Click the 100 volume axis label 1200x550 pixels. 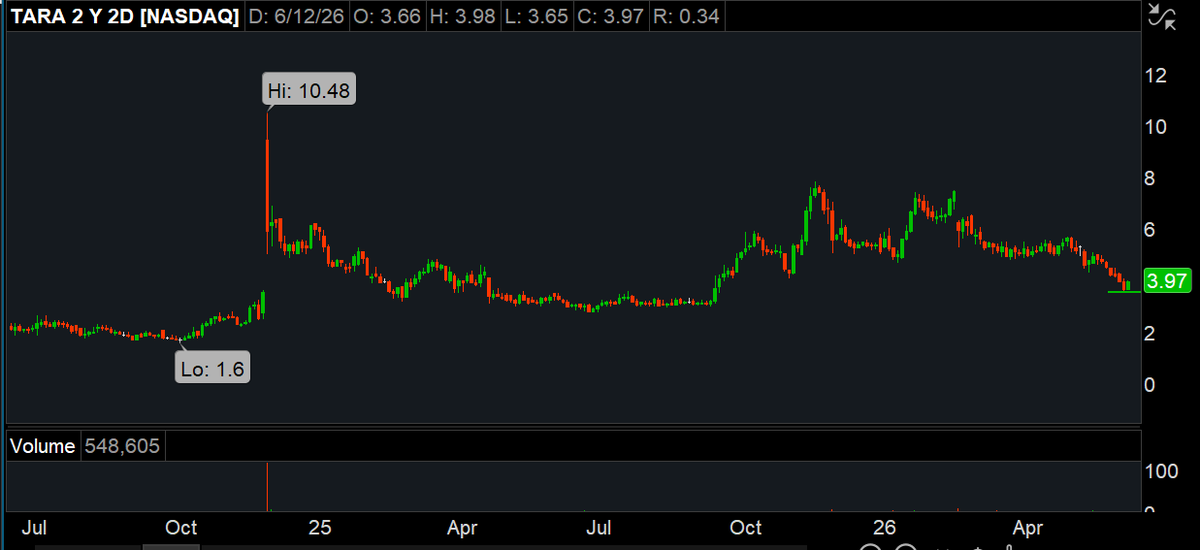coord(1161,471)
